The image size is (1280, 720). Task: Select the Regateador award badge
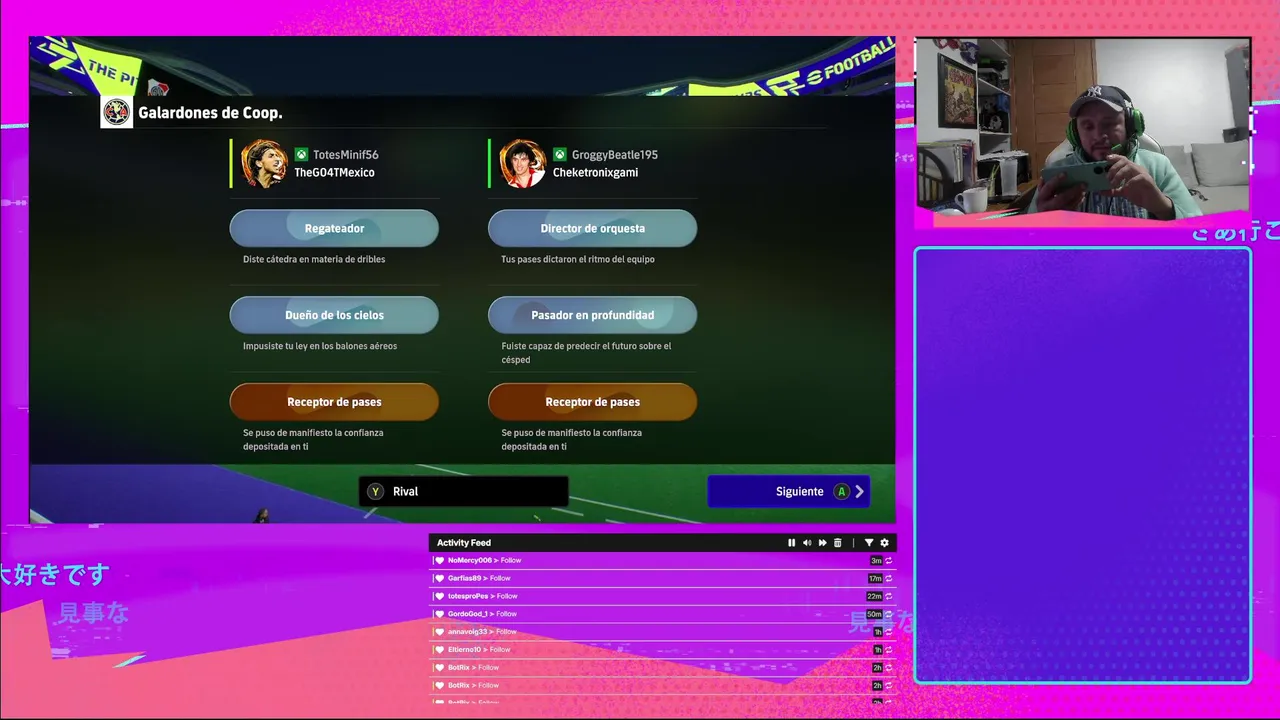334,228
